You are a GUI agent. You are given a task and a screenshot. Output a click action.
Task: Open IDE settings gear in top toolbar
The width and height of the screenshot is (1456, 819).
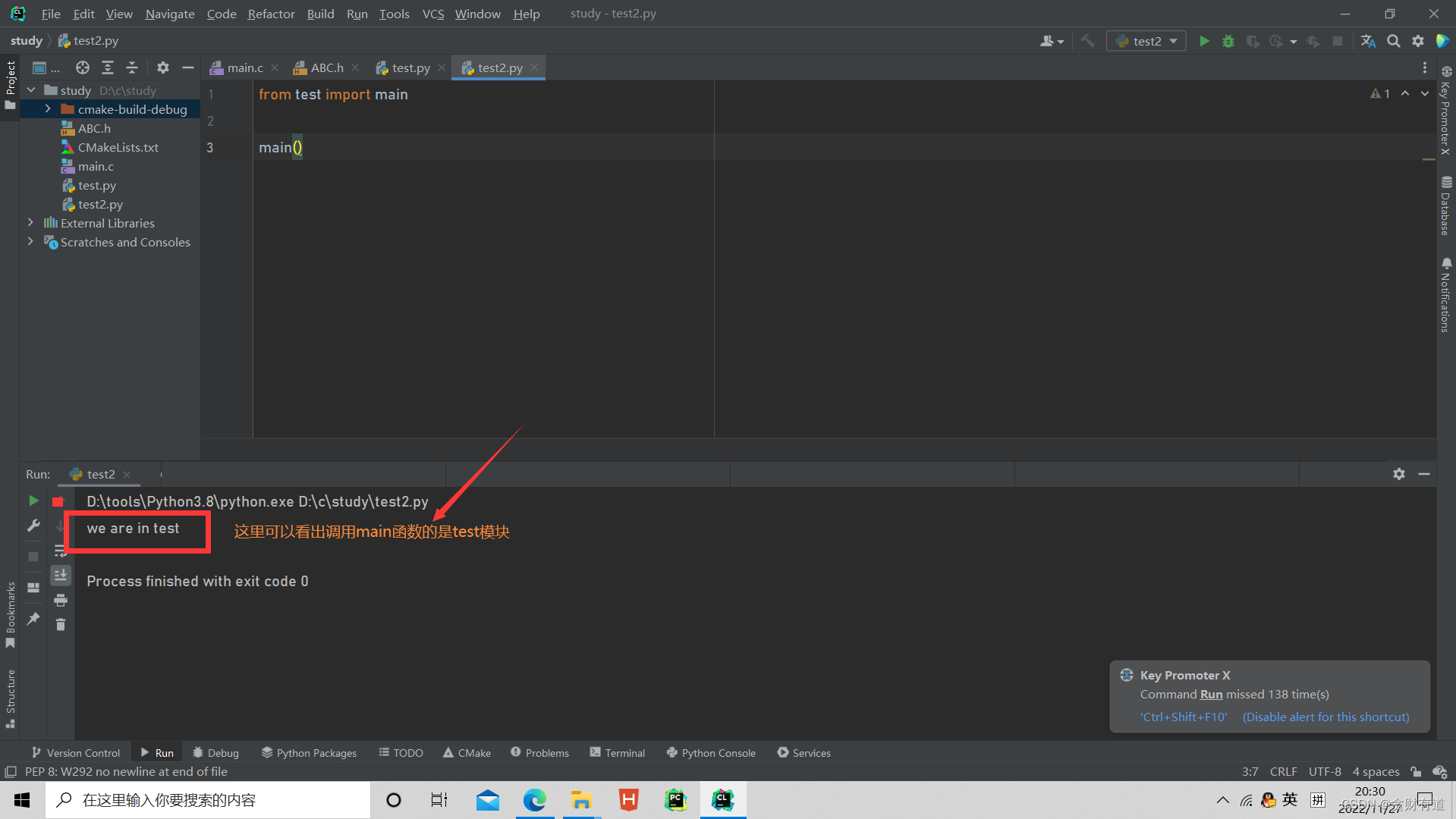tap(1418, 41)
